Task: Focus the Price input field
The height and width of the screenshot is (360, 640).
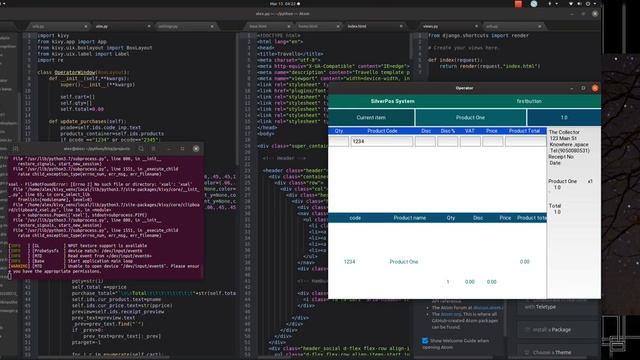Action: (x=493, y=141)
